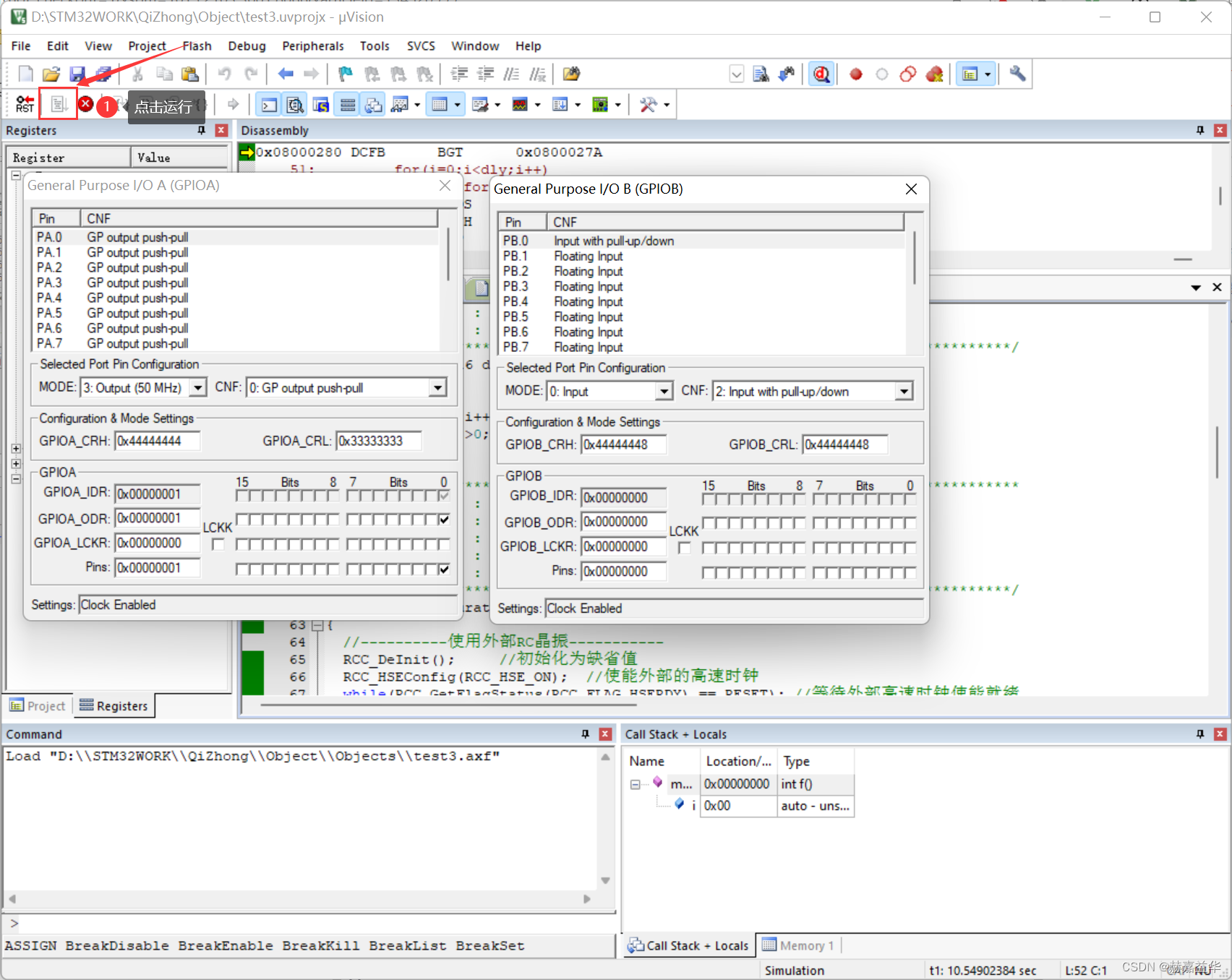Disable all breakpoints icon

point(908,74)
